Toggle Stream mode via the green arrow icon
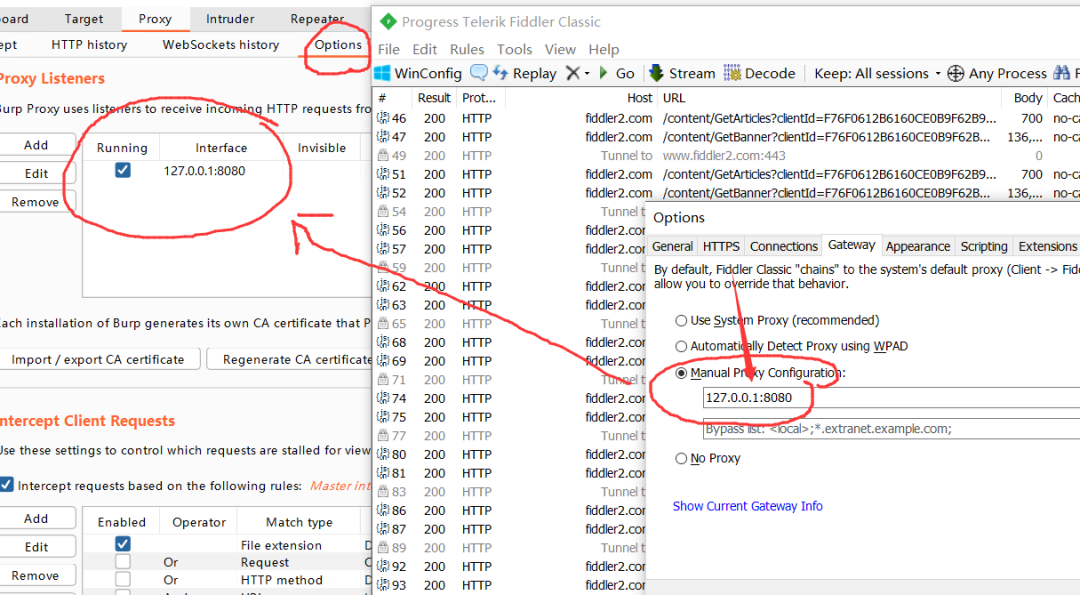Image resolution: width=1080 pixels, height=595 pixels. pos(656,73)
